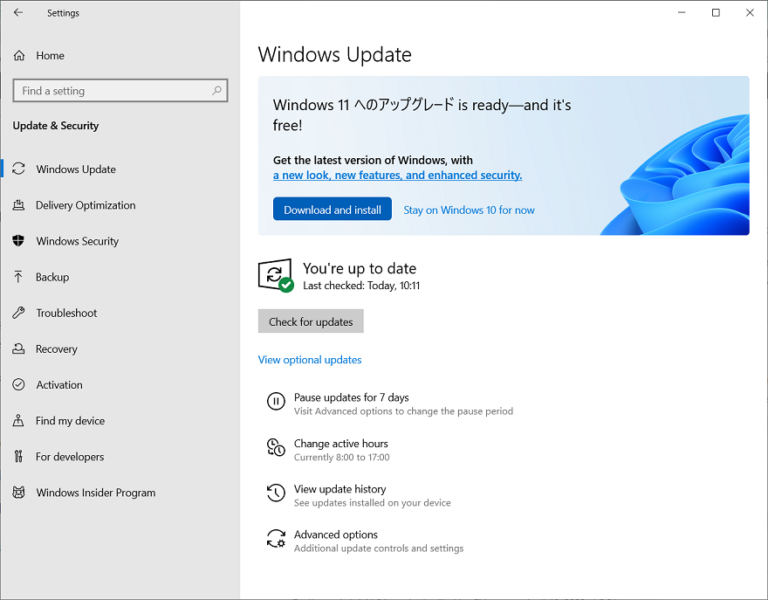The width and height of the screenshot is (768, 600).
Task: Click the Troubleshoot wrench icon
Action: [x=19, y=312]
